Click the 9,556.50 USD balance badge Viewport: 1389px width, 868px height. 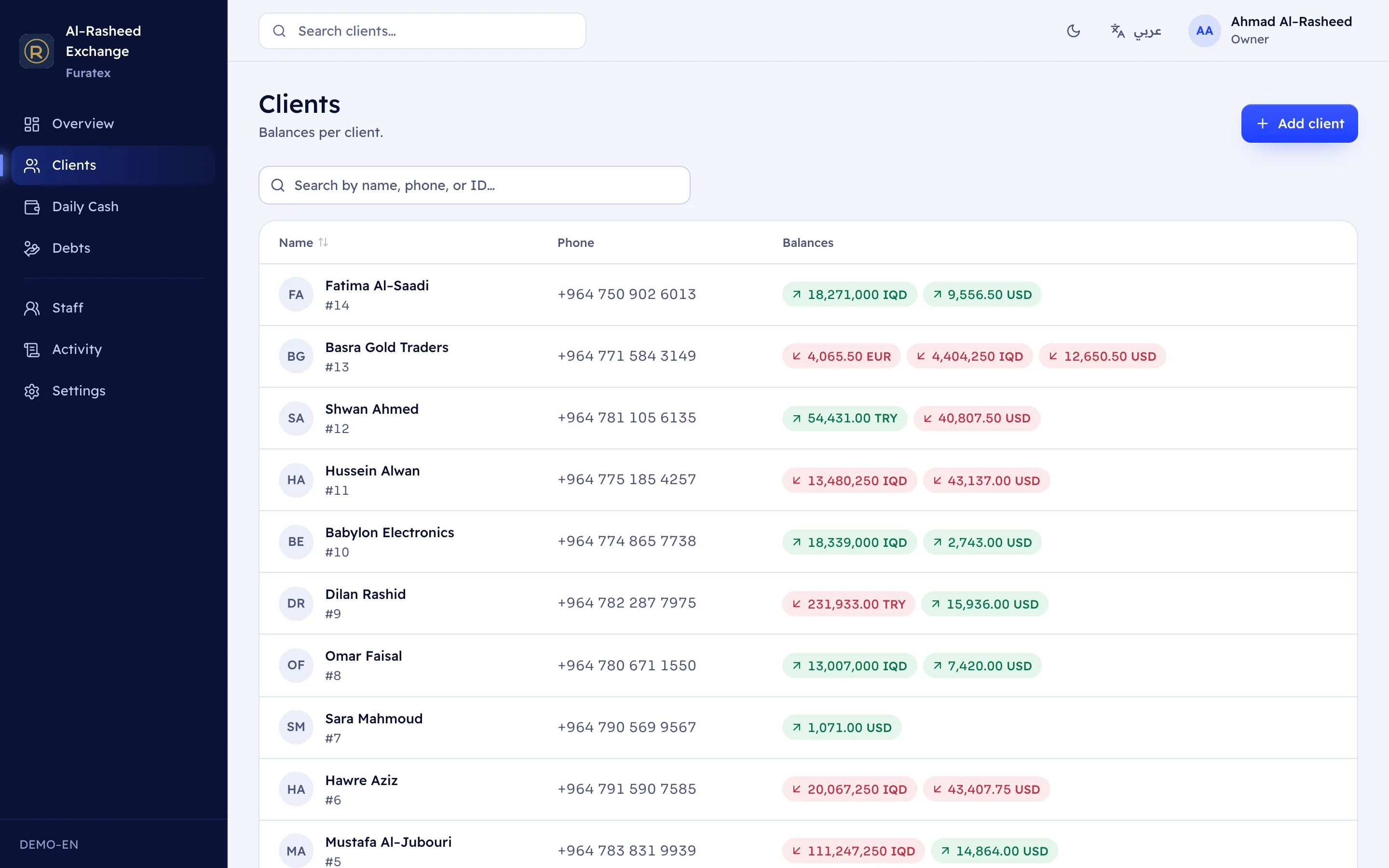pyautogui.click(x=982, y=295)
